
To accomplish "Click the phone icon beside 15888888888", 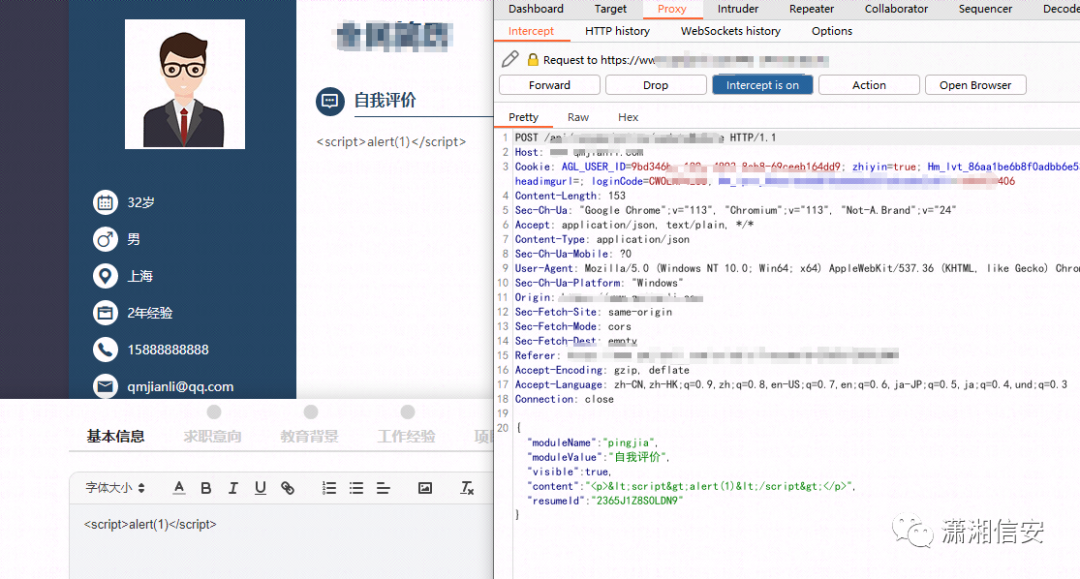I will click(x=105, y=350).
